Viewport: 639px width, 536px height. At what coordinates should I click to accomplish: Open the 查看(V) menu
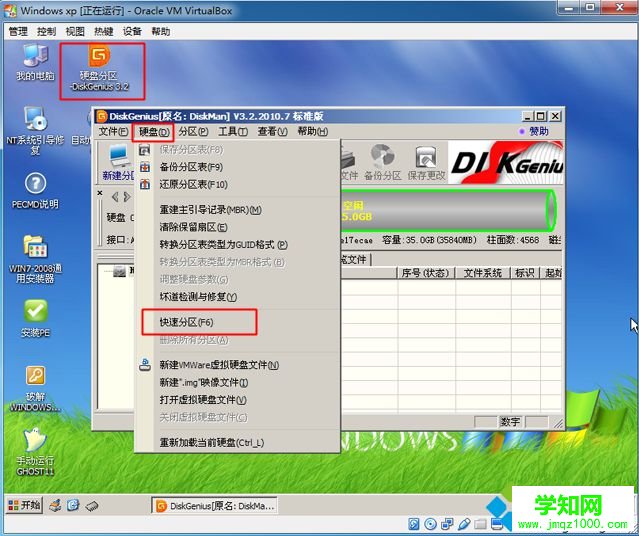pyautogui.click(x=272, y=131)
